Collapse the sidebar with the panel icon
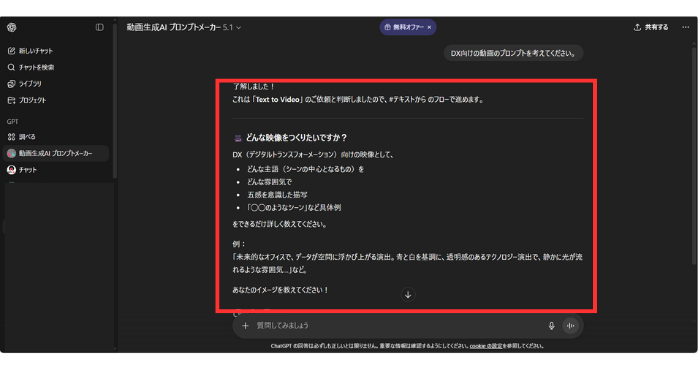This screenshot has width=698, height=365. click(99, 28)
